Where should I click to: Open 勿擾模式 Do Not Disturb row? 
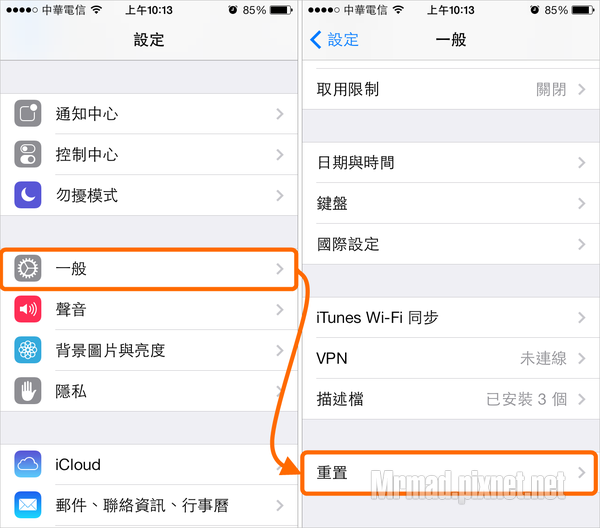(149, 195)
